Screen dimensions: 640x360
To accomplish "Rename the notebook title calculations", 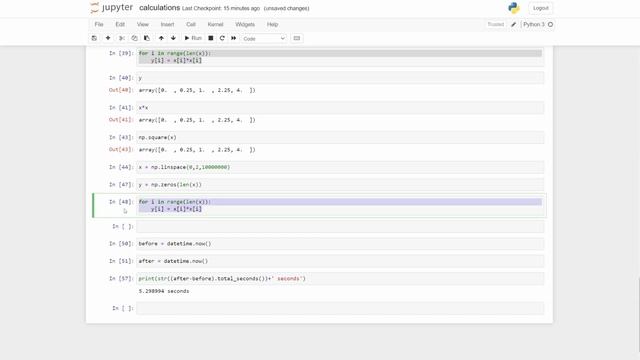I will (160, 8).
